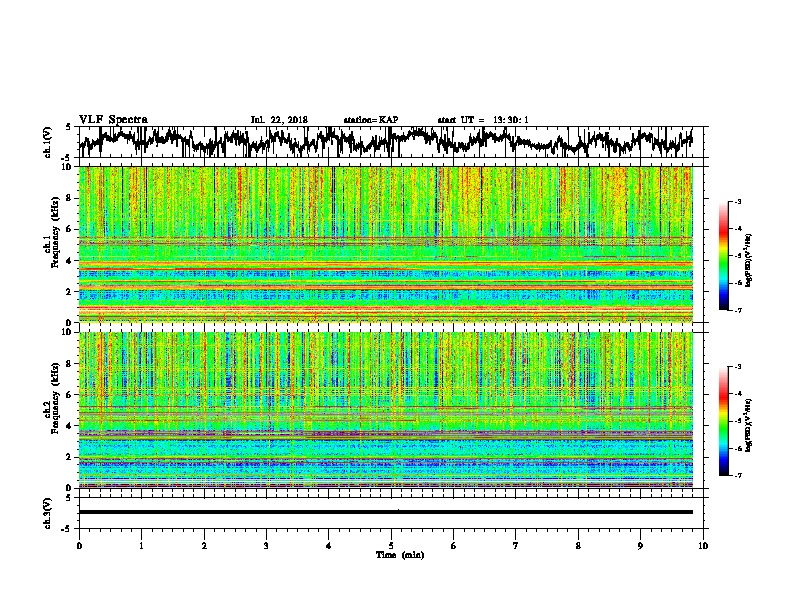The width and height of the screenshot is (792, 612).
Task: Click the "ch.1(V)" waveform axis label
Action: tap(48, 141)
